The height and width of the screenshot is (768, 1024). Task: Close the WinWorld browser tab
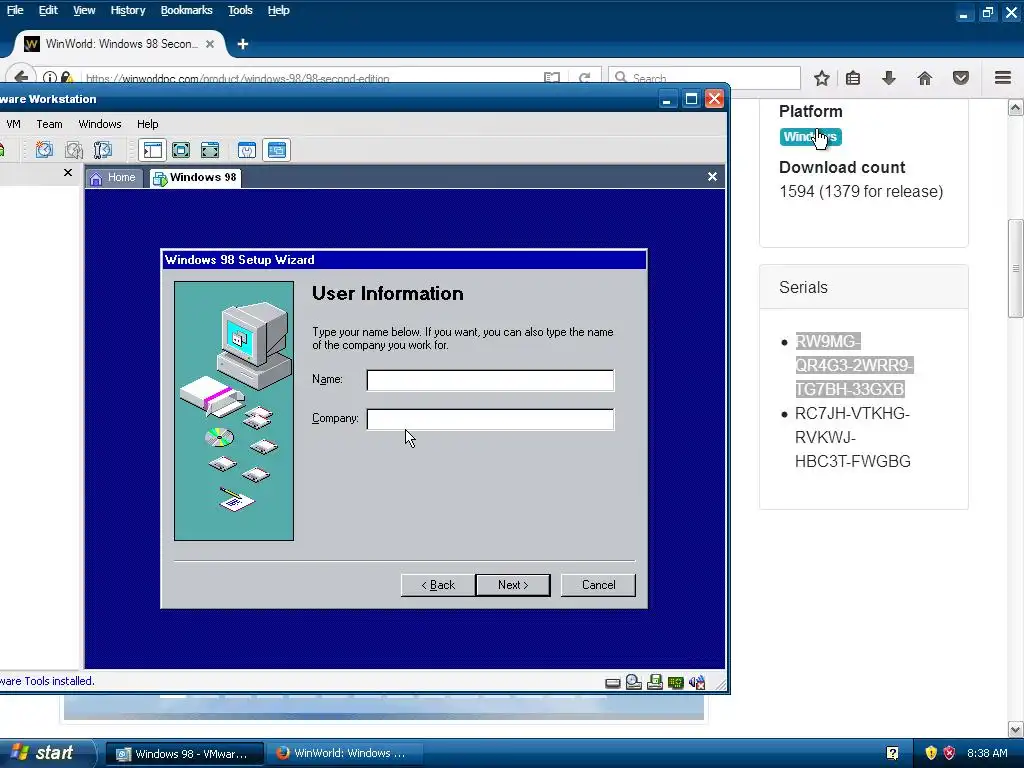tap(210, 44)
